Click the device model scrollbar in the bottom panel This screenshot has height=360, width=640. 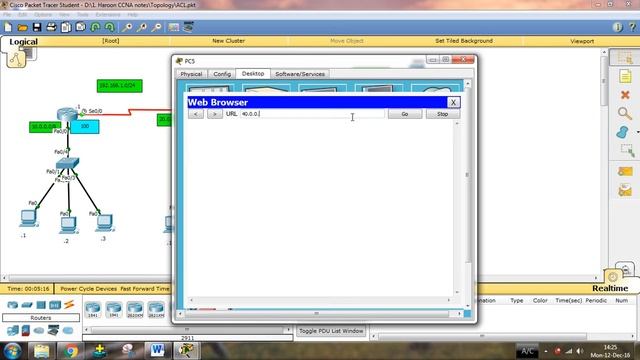tap(187, 329)
